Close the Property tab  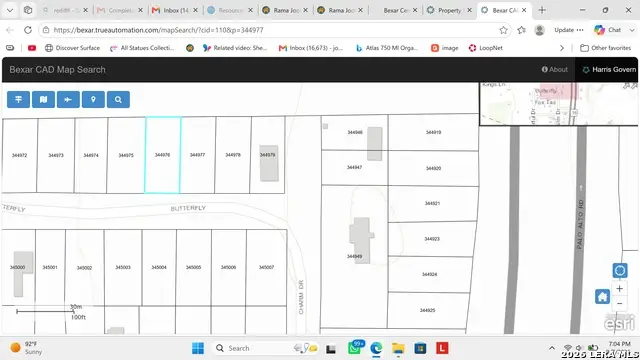(x=469, y=10)
